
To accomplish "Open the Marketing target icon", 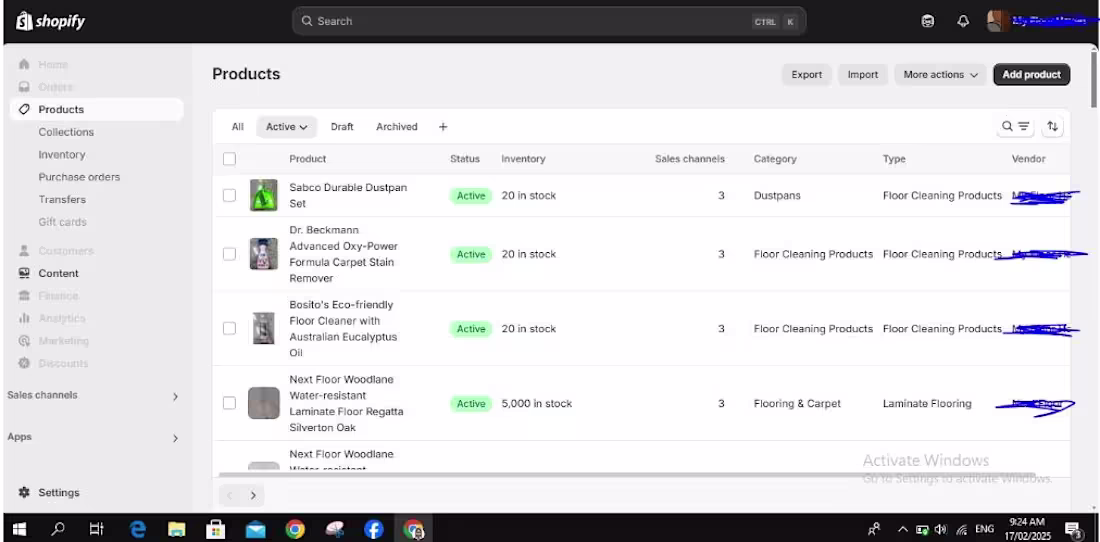I will [x=24, y=341].
